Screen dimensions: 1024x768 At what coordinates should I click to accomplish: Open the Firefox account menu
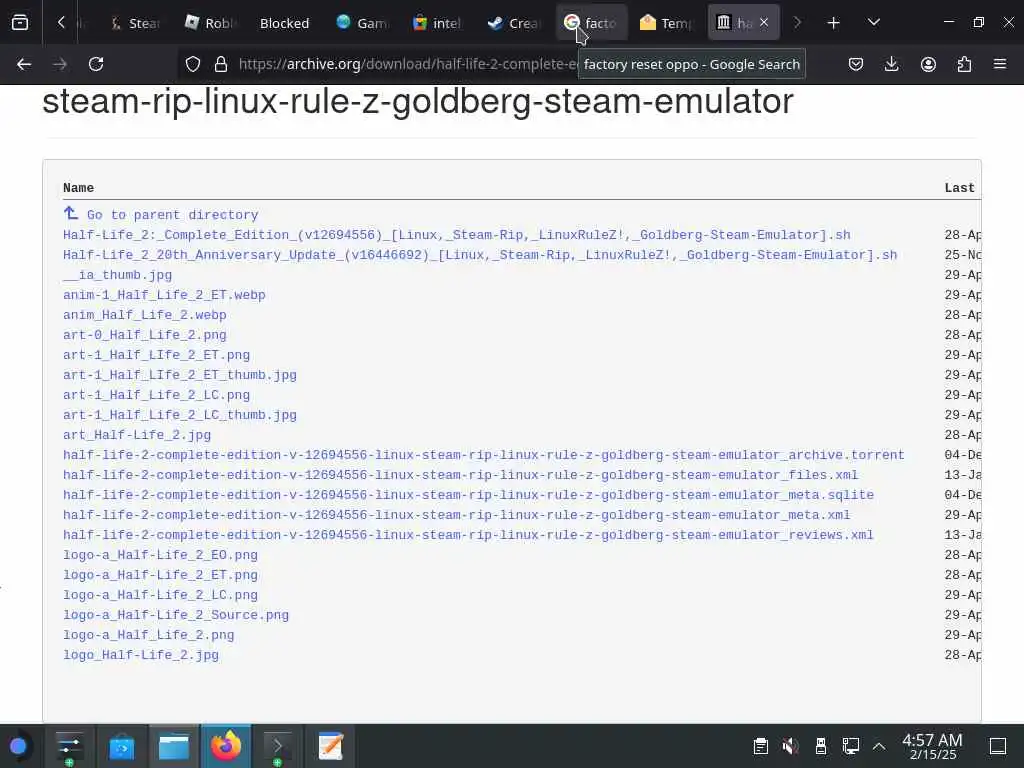pos(928,64)
